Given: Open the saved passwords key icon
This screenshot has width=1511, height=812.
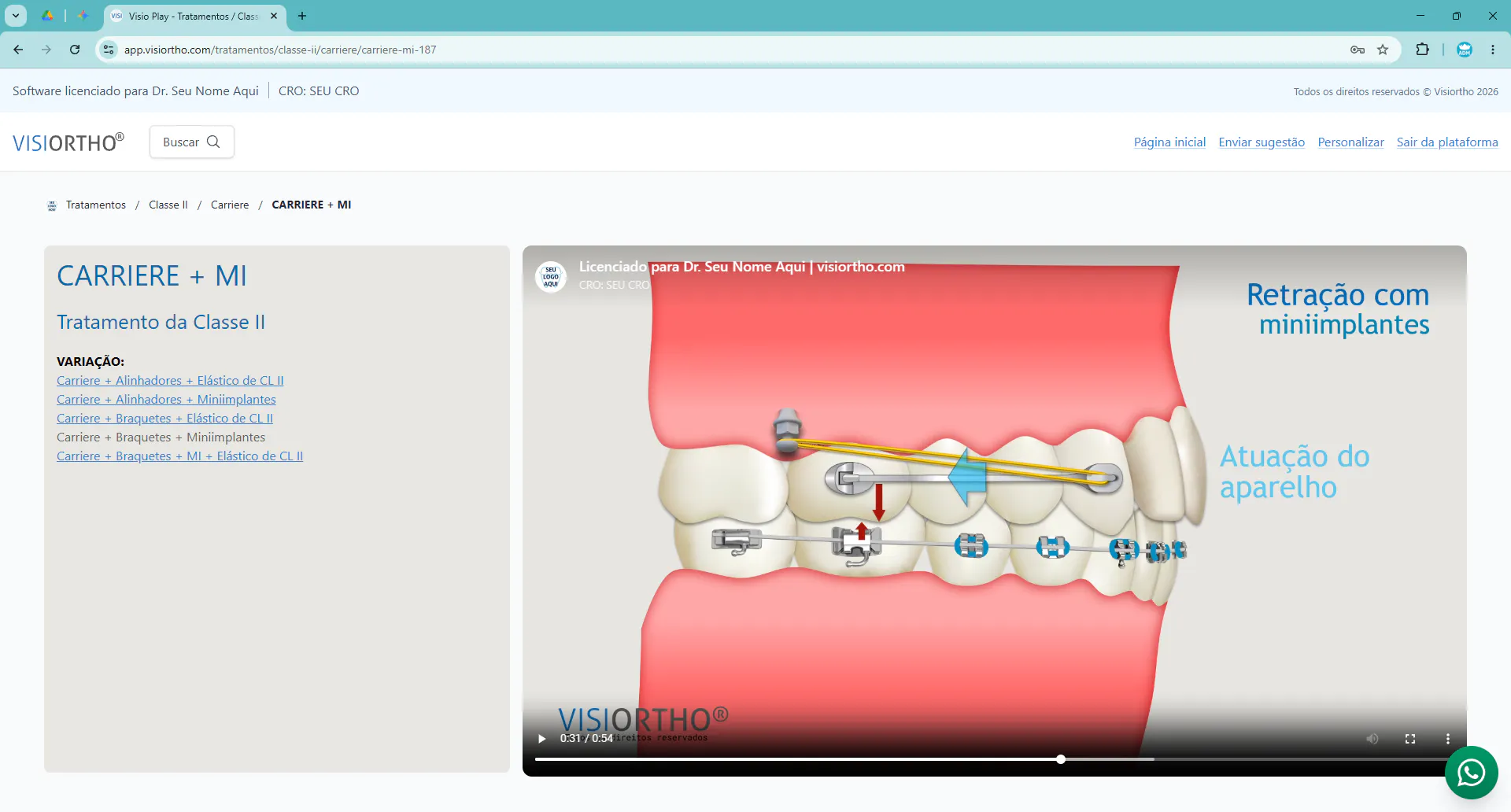Looking at the screenshot, I should [1358, 50].
